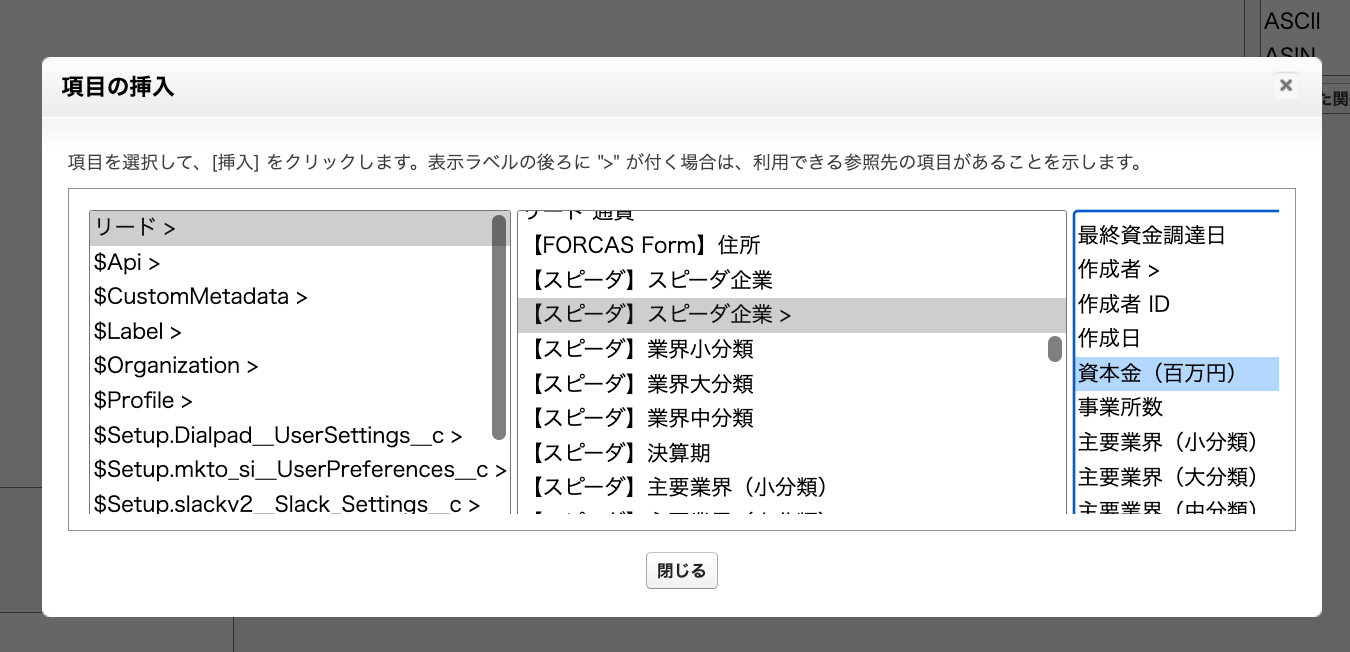Select 資本金（百万円） in third column

[1157, 374]
